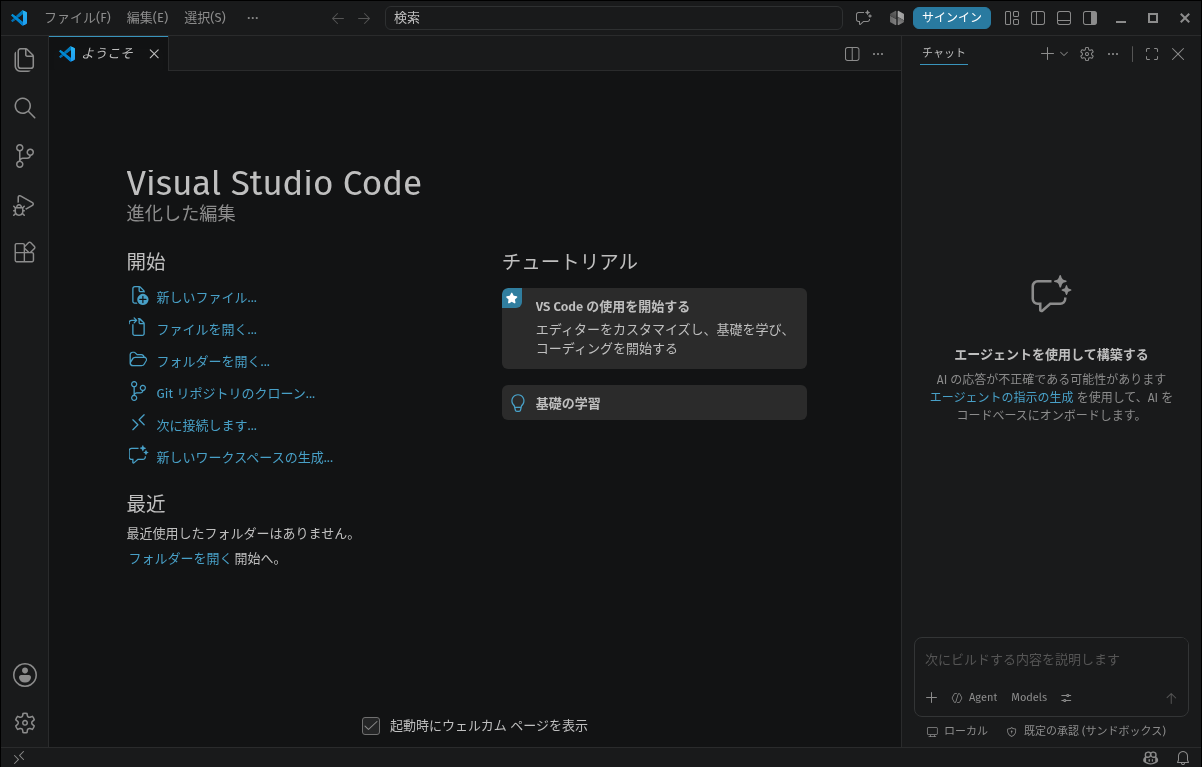1202x767 pixels.
Task: Select the チャット tab
Action: [x=944, y=53]
